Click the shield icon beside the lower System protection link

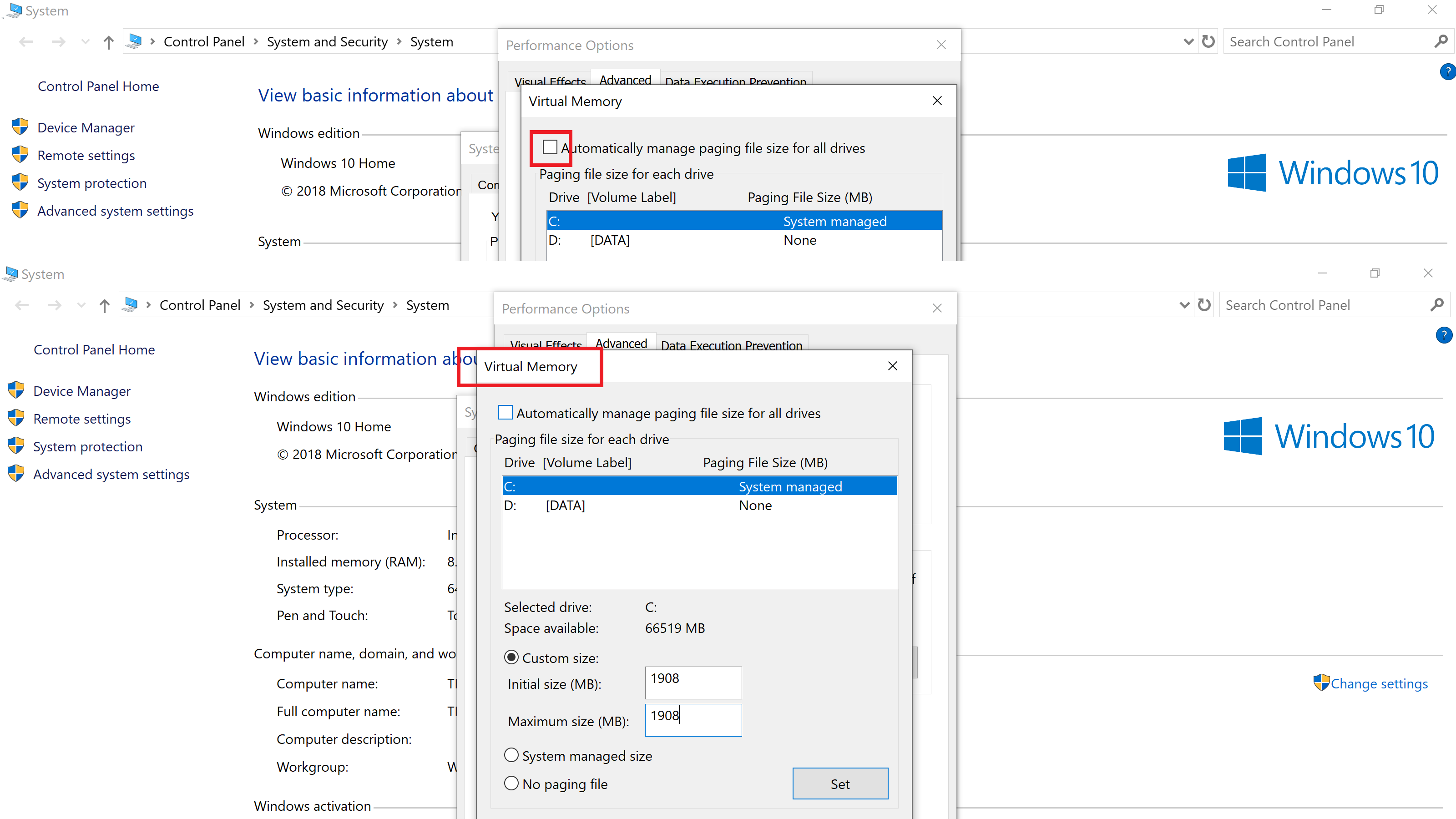(16, 446)
